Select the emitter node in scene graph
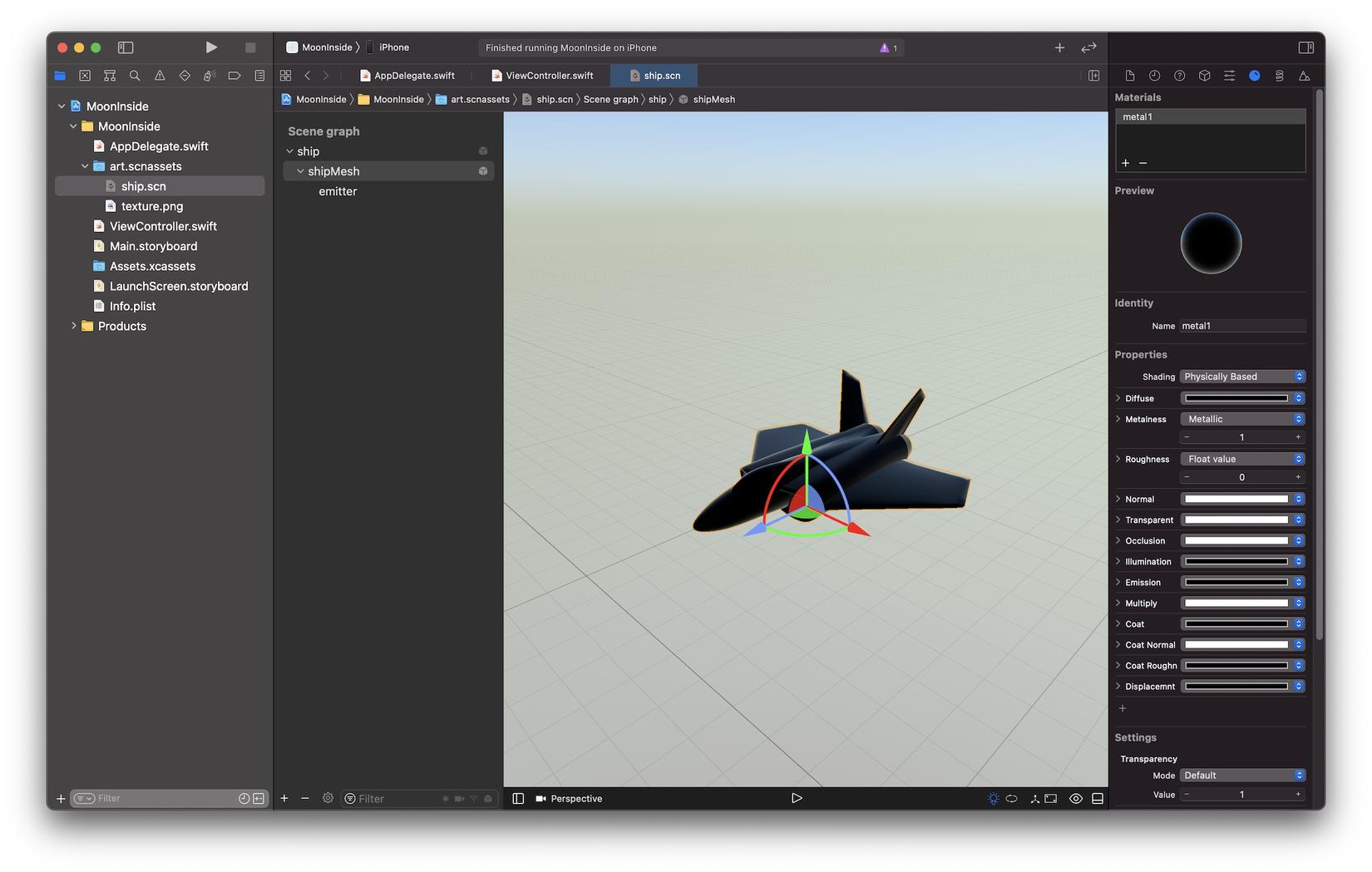The width and height of the screenshot is (1372, 872). tap(338, 191)
